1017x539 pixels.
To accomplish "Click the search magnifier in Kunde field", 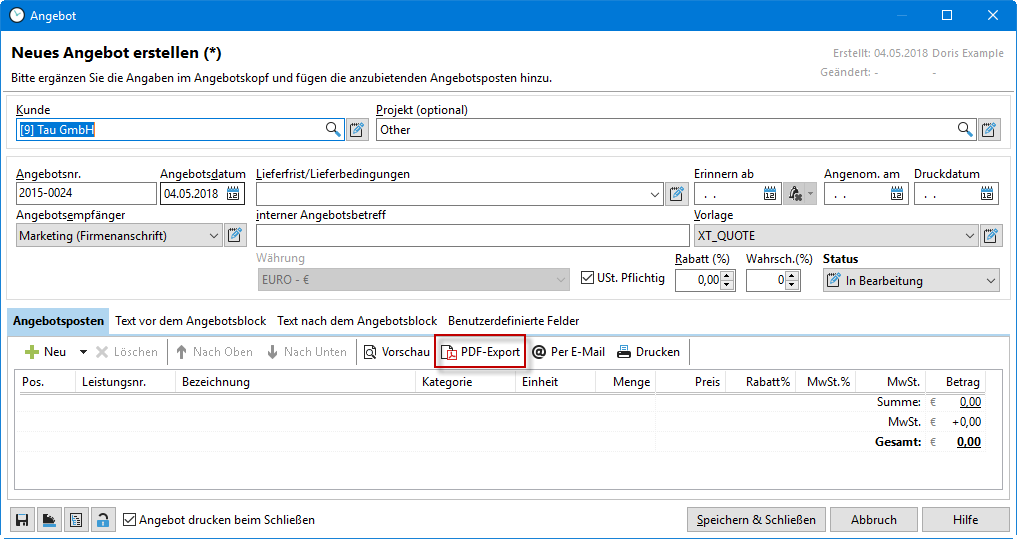I will pyautogui.click(x=333, y=129).
